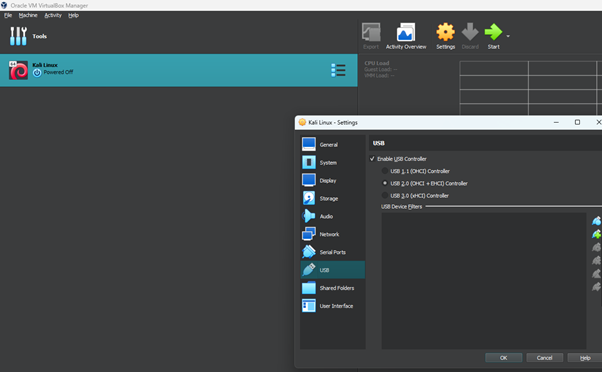Open the Tools entry in VirtualBox Manager
602x372 pixels.
point(28,36)
